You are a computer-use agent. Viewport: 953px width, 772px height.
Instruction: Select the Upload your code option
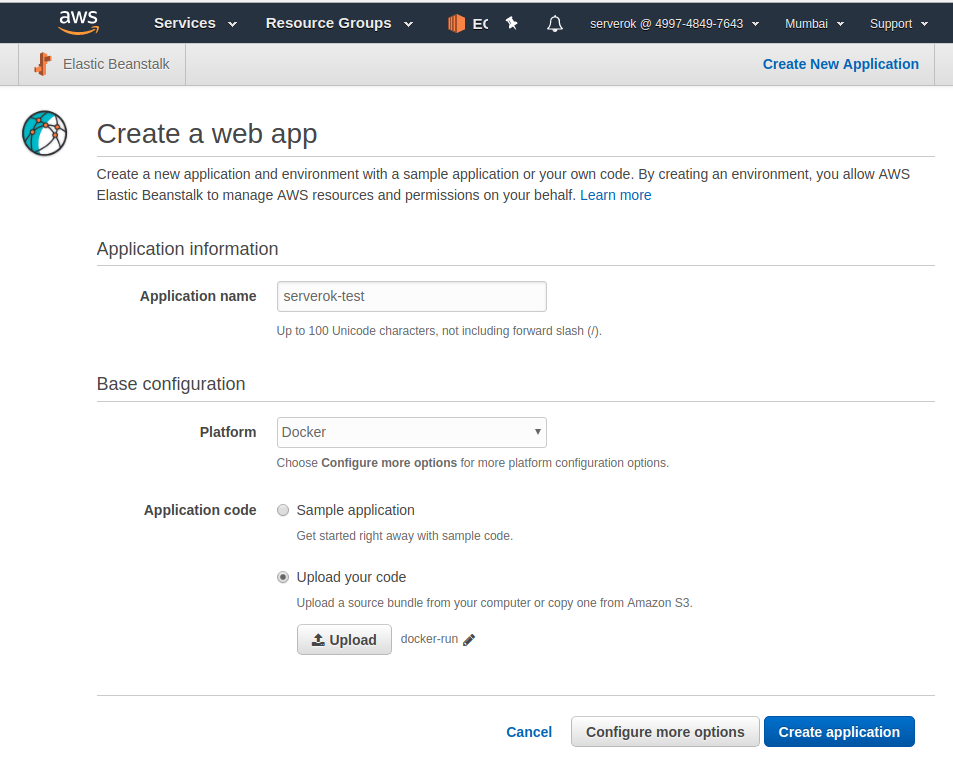283,577
